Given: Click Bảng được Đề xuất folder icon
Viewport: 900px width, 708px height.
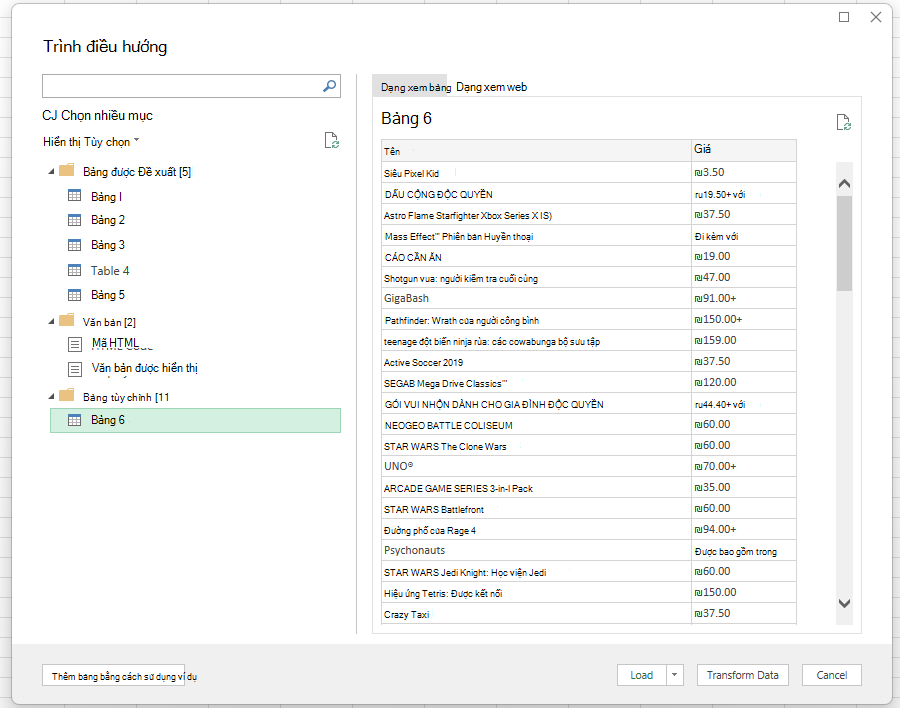Looking at the screenshot, I should (67, 170).
